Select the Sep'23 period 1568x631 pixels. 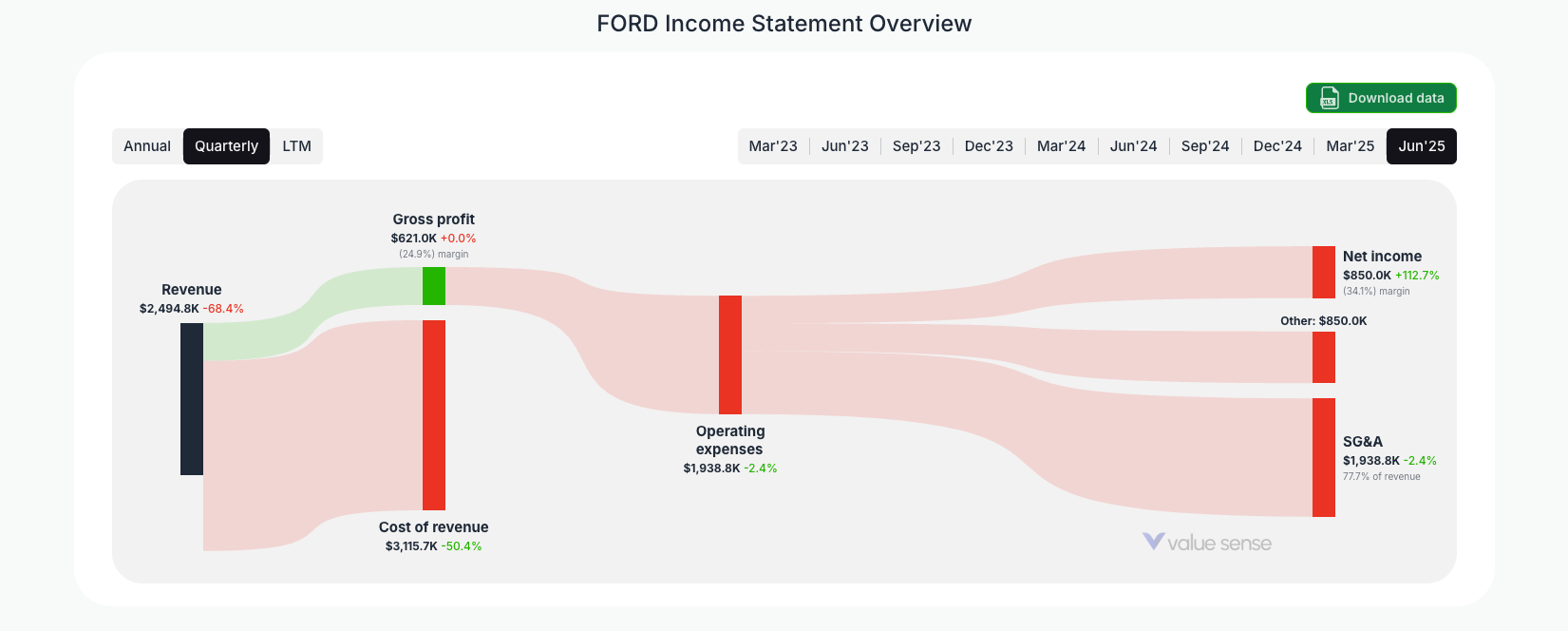pos(916,145)
